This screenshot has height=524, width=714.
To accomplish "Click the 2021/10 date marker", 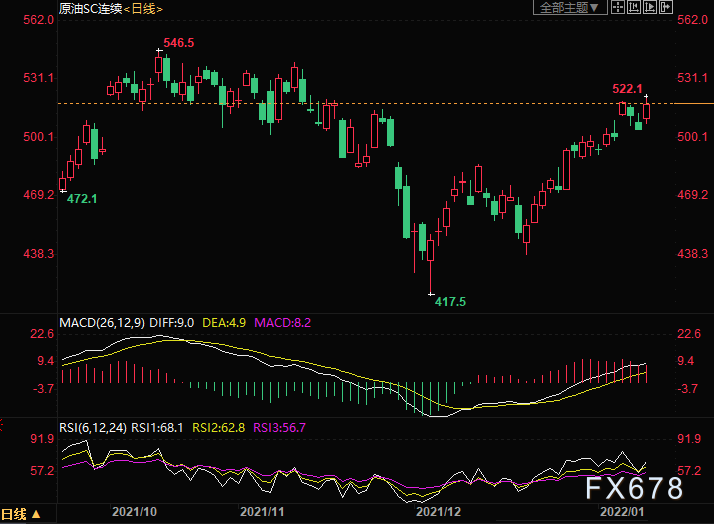I will tap(134, 512).
